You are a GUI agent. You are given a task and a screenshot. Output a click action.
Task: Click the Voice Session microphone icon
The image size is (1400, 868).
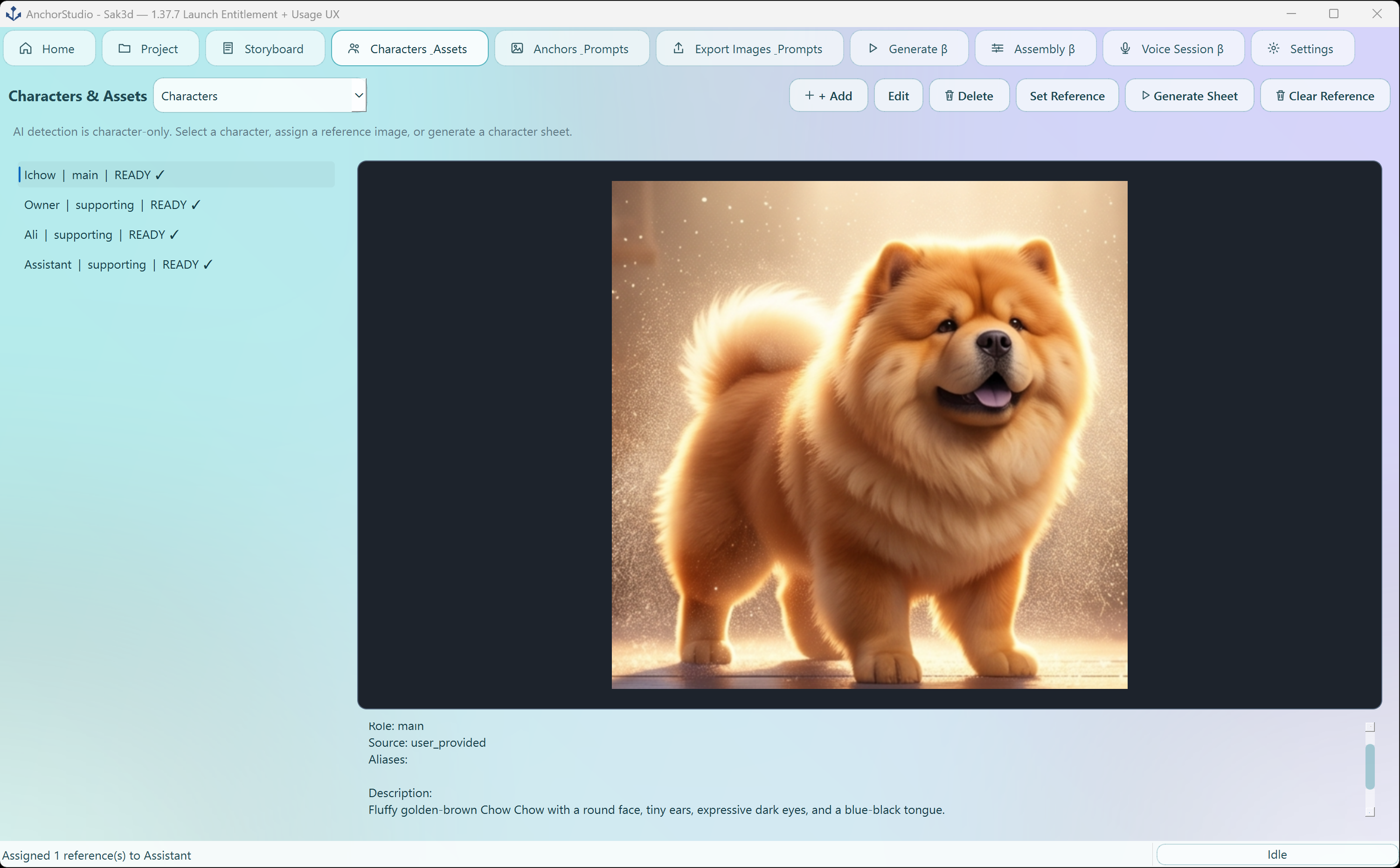coord(1125,49)
